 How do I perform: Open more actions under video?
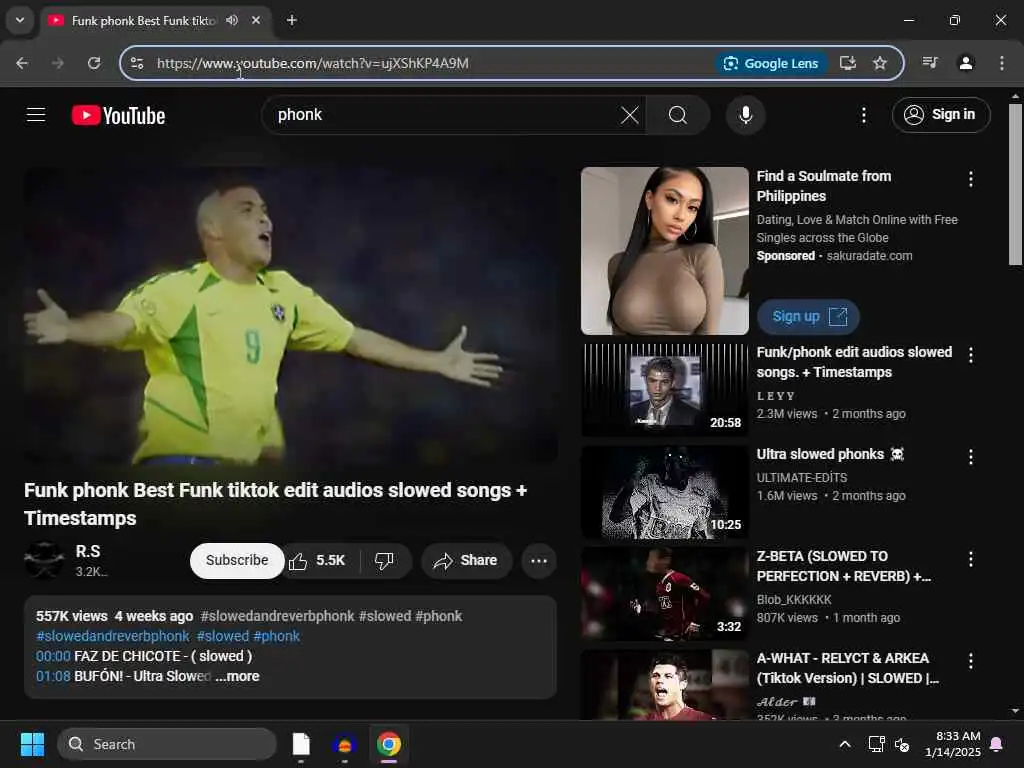click(539, 560)
